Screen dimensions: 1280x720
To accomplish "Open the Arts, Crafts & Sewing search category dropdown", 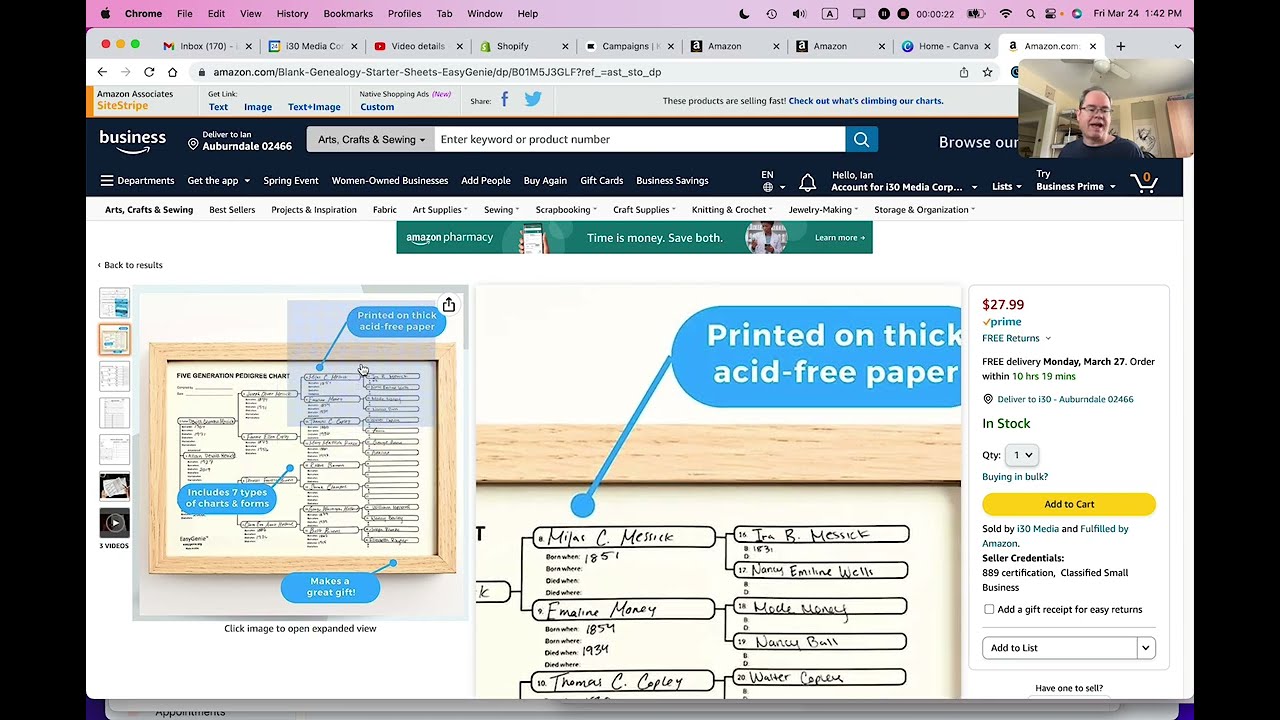I will click(371, 139).
